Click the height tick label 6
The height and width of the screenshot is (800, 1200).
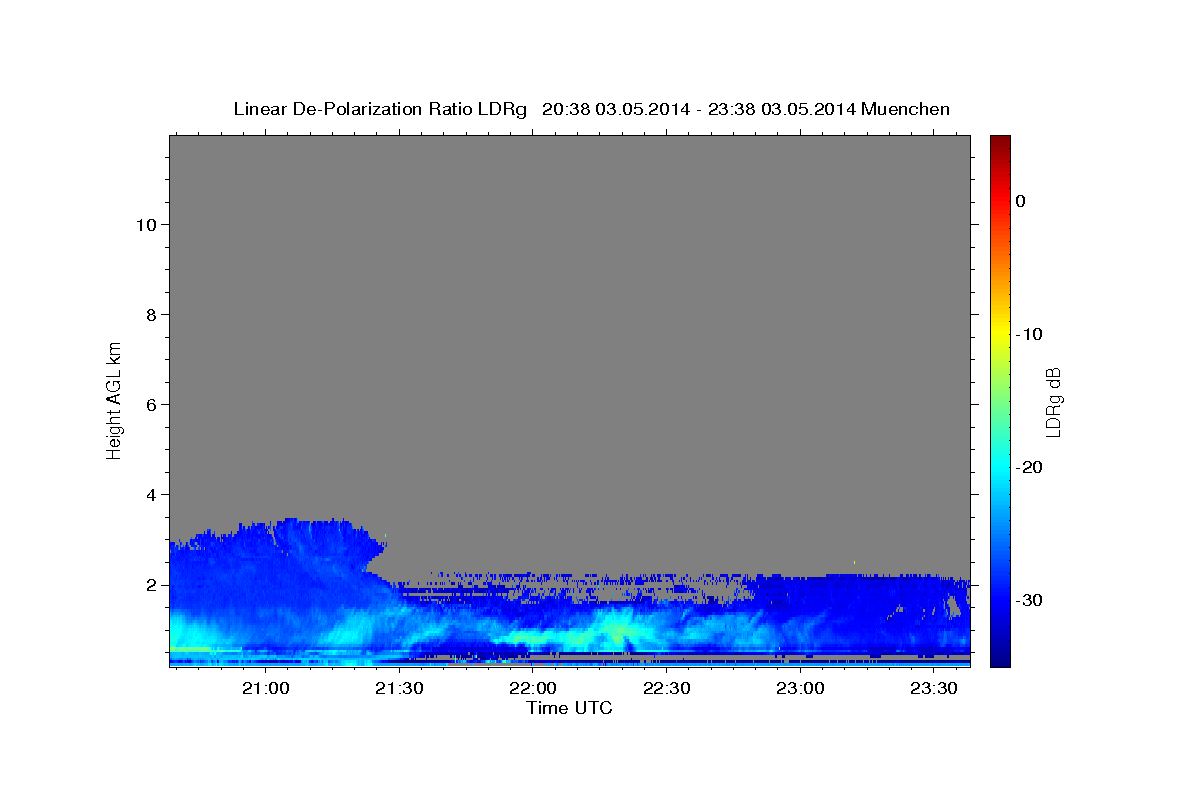[x=150, y=404]
